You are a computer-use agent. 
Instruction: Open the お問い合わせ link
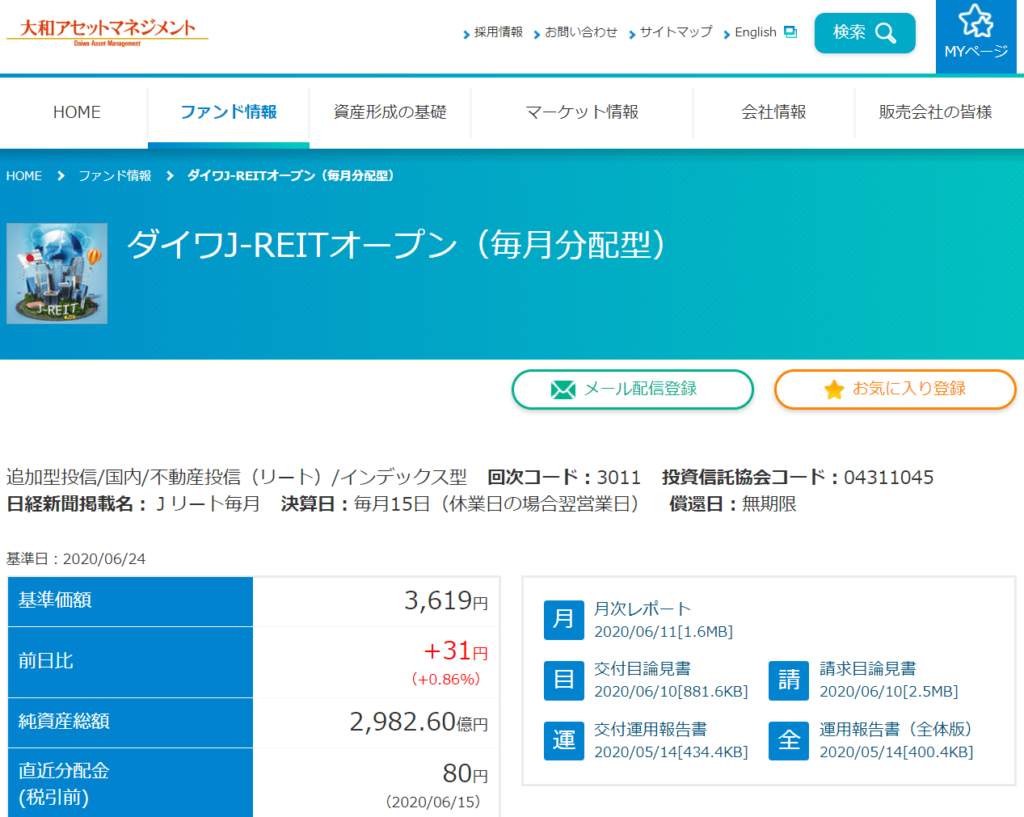[580, 32]
